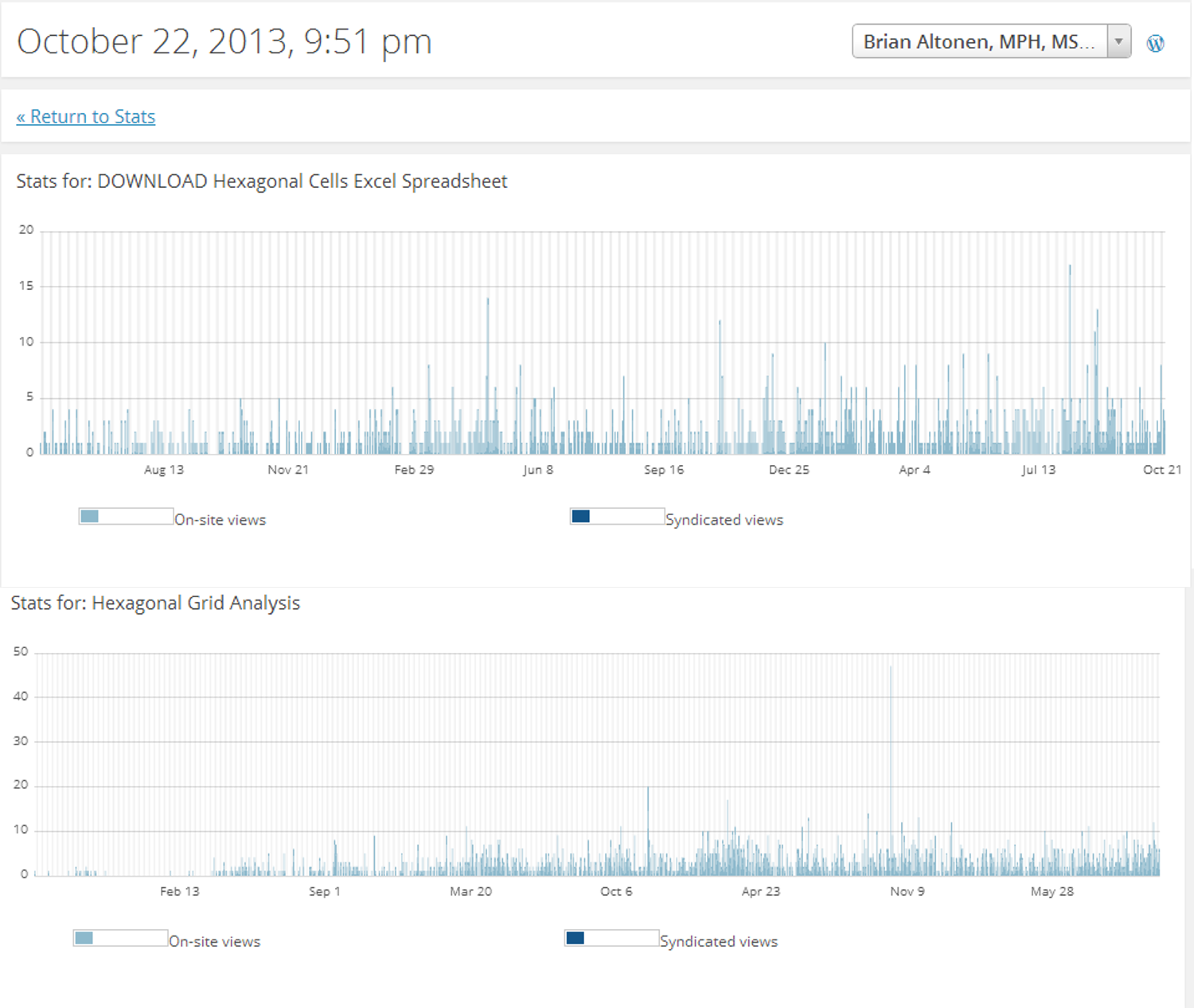The width and height of the screenshot is (1194, 1008).
Task: Click Syndicated views swatch in Download chart legend
Action: (x=581, y=517)
